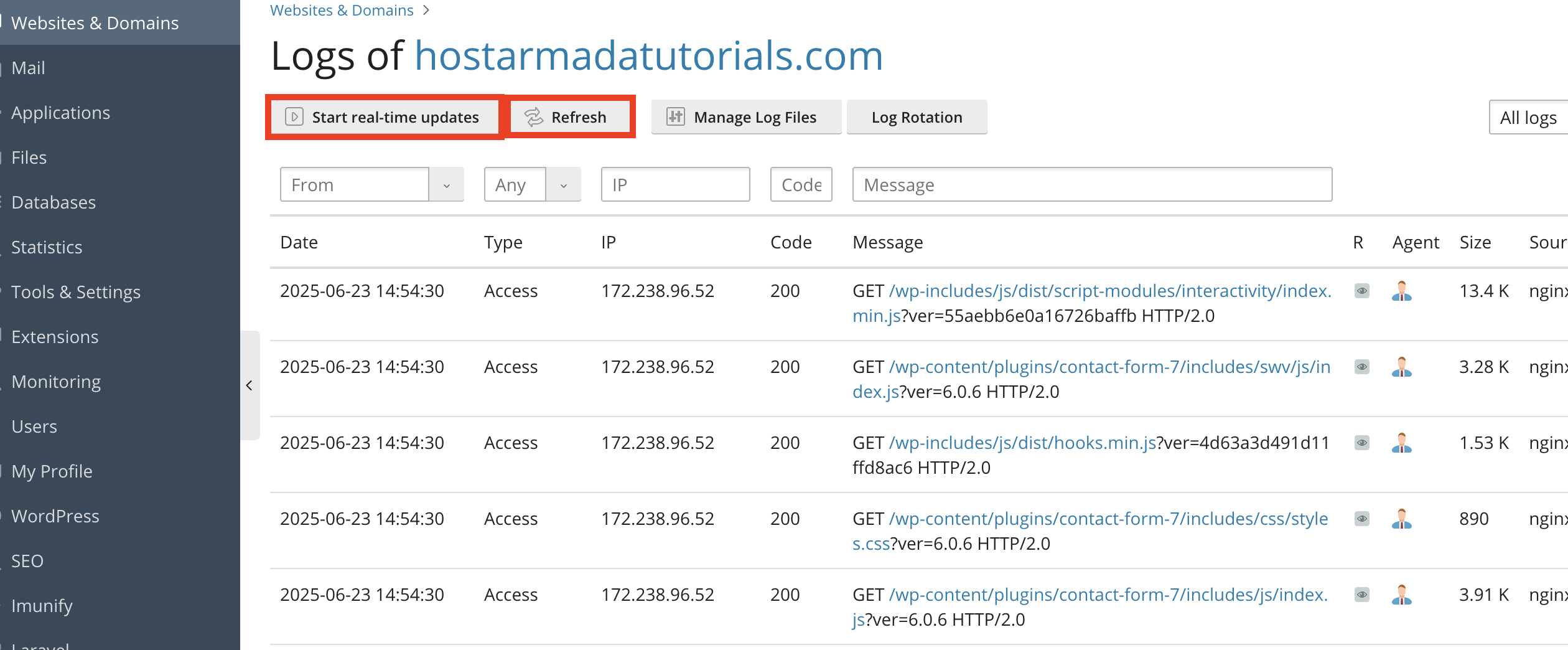Open Extensions in the sidebar
The image size is (1568, 650).
[120, 336]
